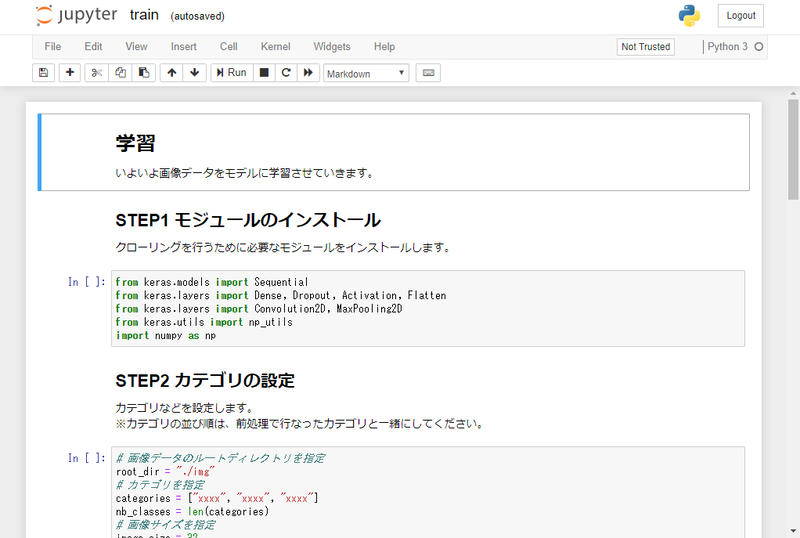Click the Python logo icon
The height and width of the screenshot is (538, 800).
(x=689, y=16)
